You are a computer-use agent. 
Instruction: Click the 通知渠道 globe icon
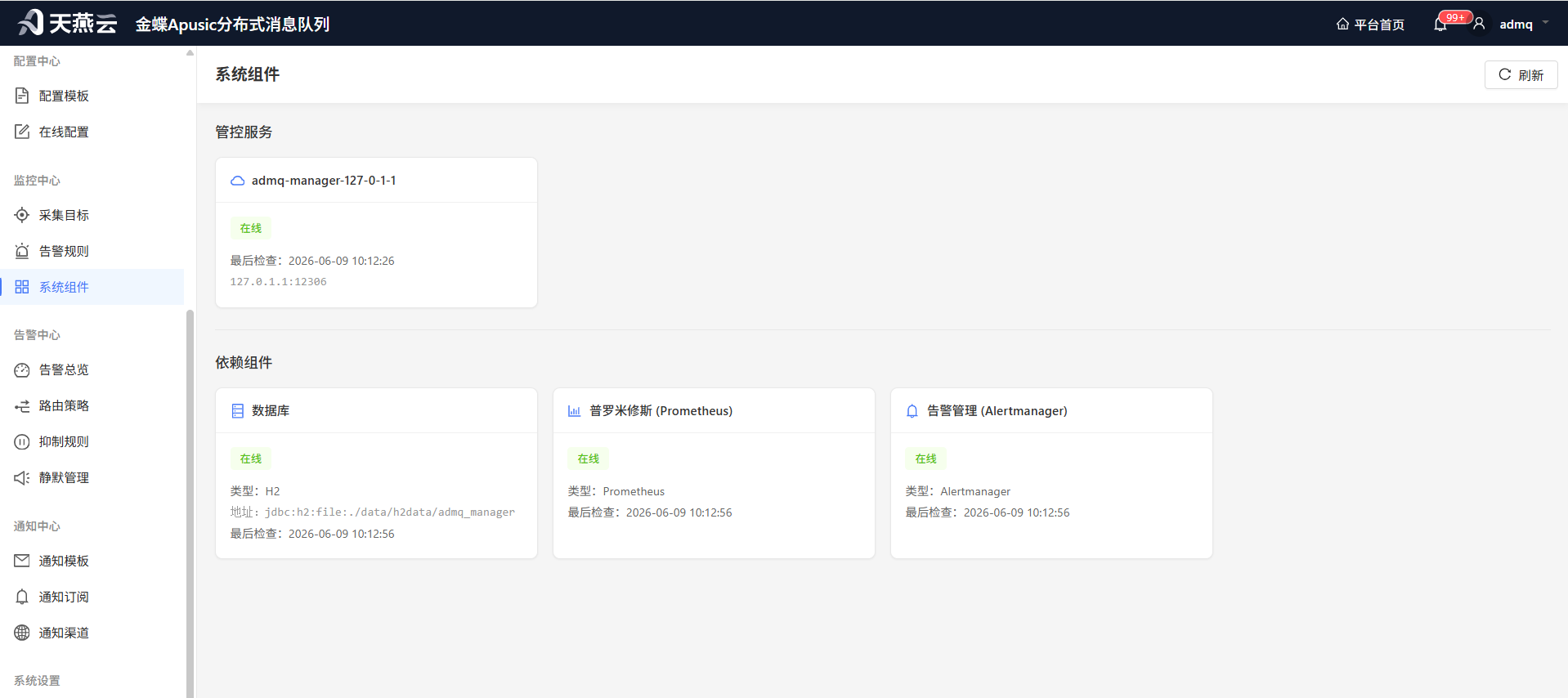[x=22, y=633]
